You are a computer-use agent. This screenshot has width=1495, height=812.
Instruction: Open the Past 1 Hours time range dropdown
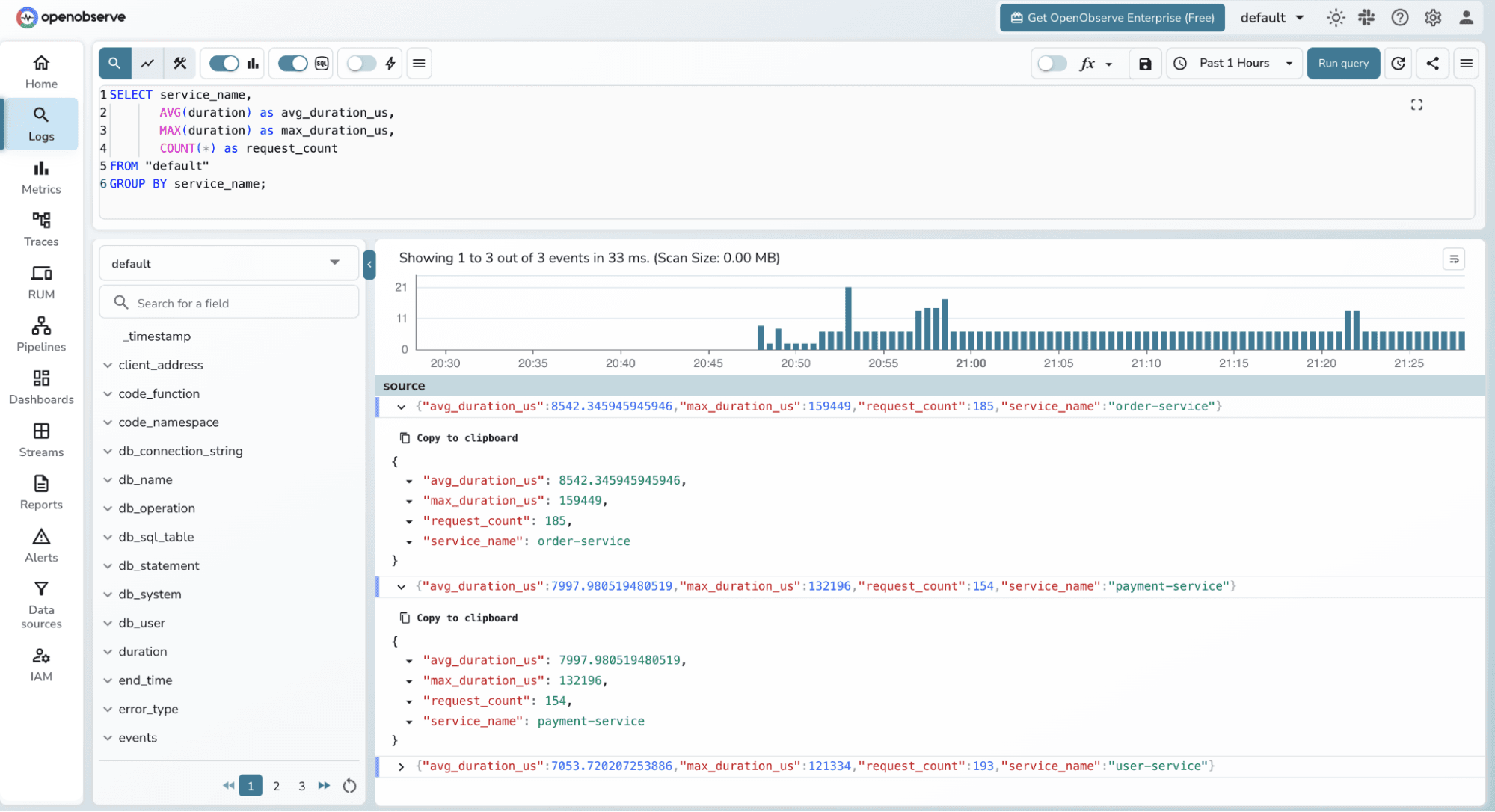(x=1235, y=64)
